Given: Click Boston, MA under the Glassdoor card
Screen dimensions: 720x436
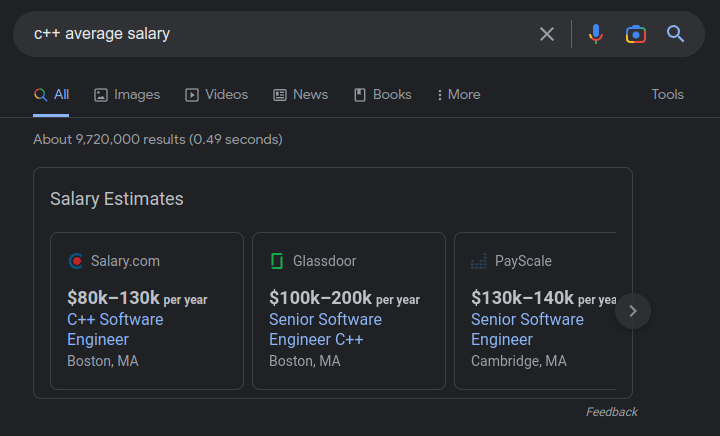Looking at the screenshot, I should 304,361.
